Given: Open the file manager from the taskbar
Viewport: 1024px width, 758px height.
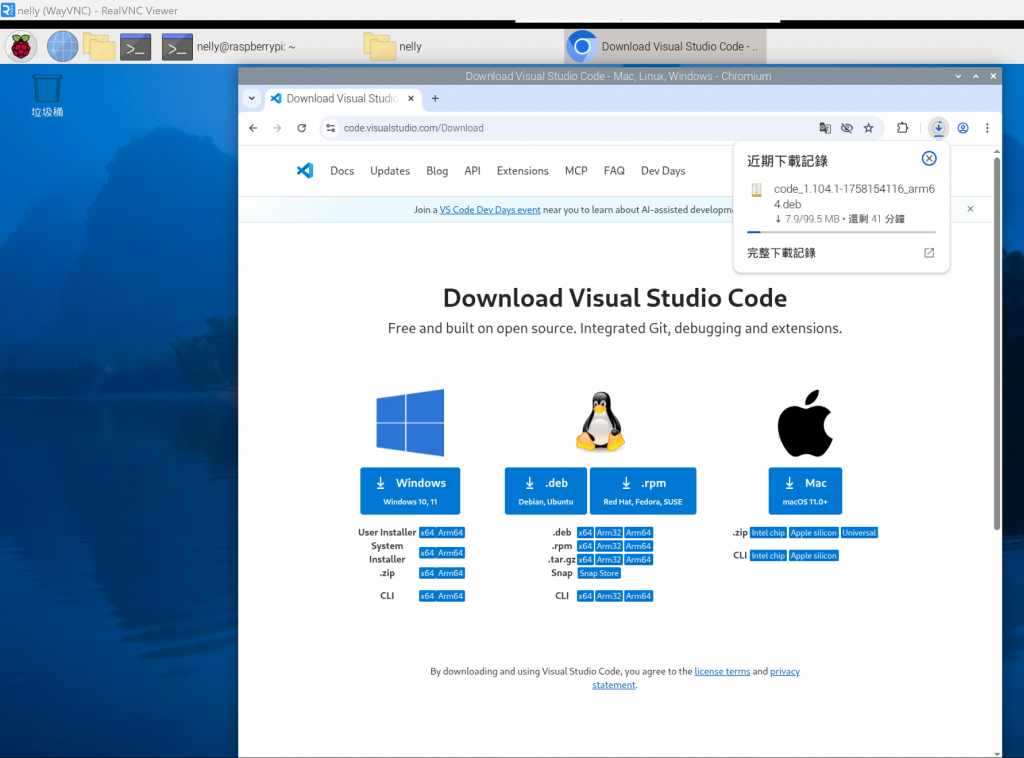Looking at the screenshot, I should tap(99, 46).
